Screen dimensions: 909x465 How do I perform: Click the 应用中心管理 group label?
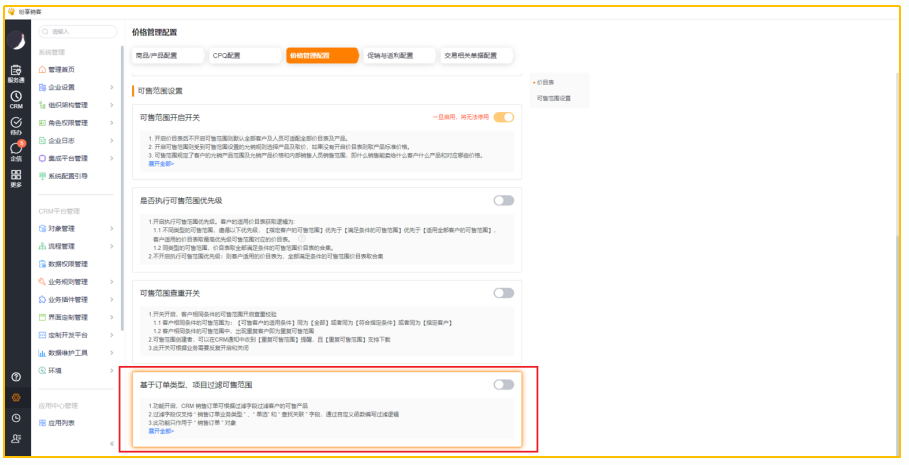click(58, 406)
